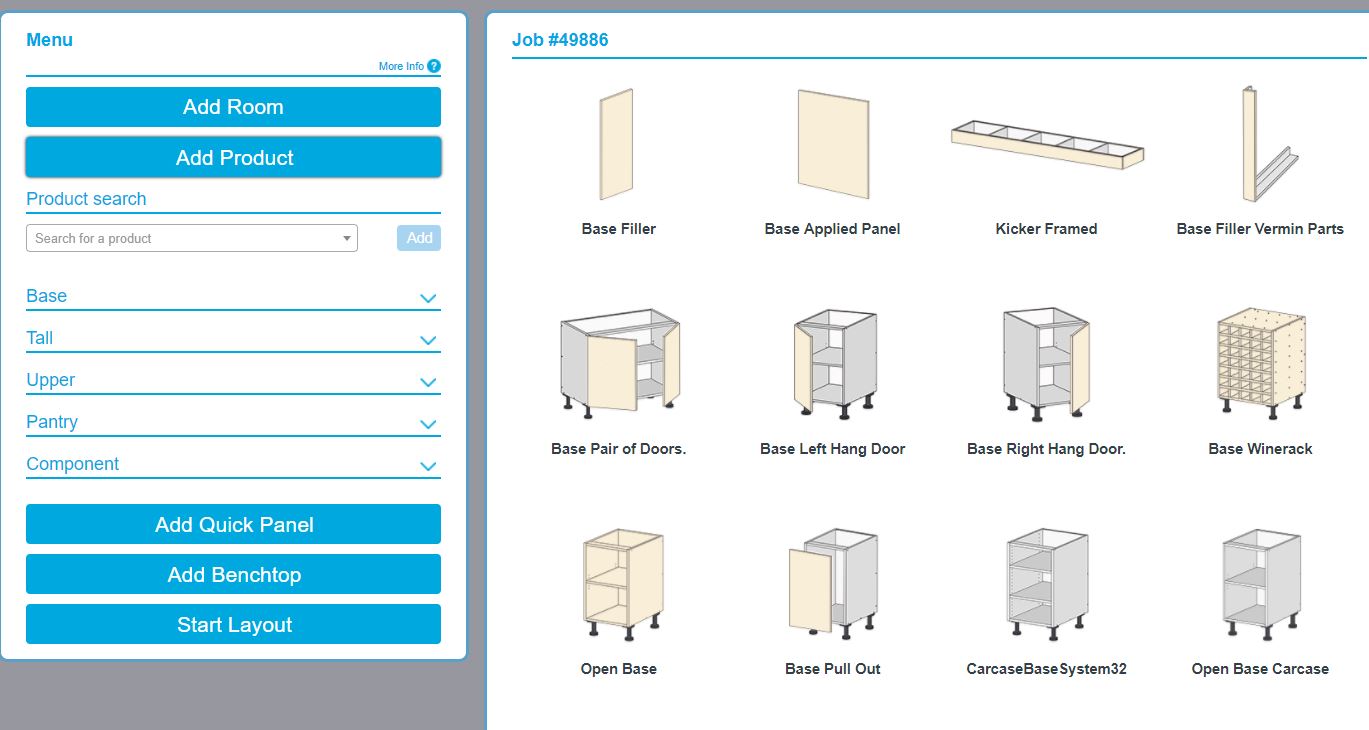Click the Add Room button
Viewport: 1369px width, 730px height.
pyautogui.click(x=232, y=106)
